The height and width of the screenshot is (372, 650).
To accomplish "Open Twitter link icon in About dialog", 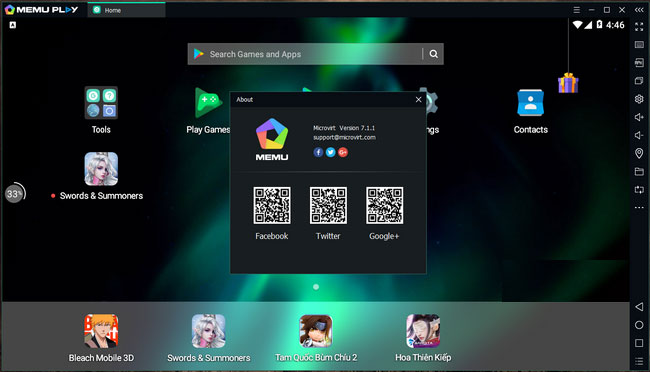I will [x=330, y=152].
